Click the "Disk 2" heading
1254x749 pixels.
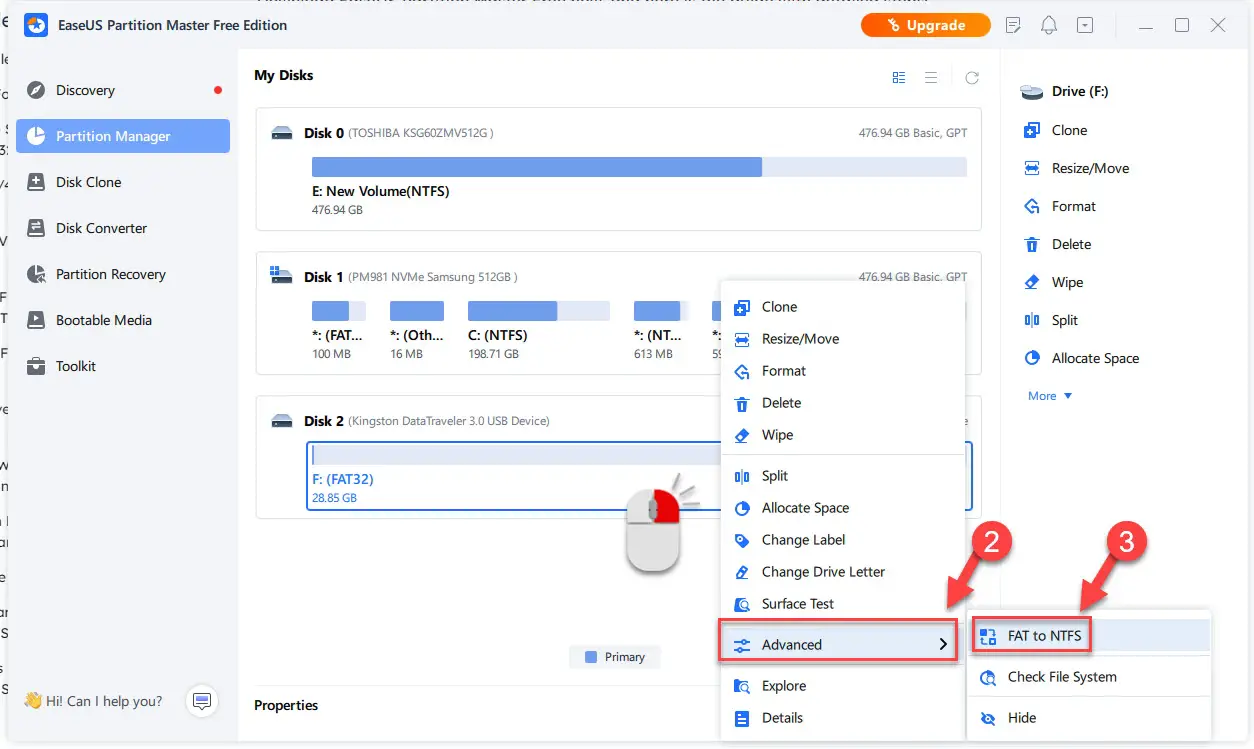(x=324, y=421)
